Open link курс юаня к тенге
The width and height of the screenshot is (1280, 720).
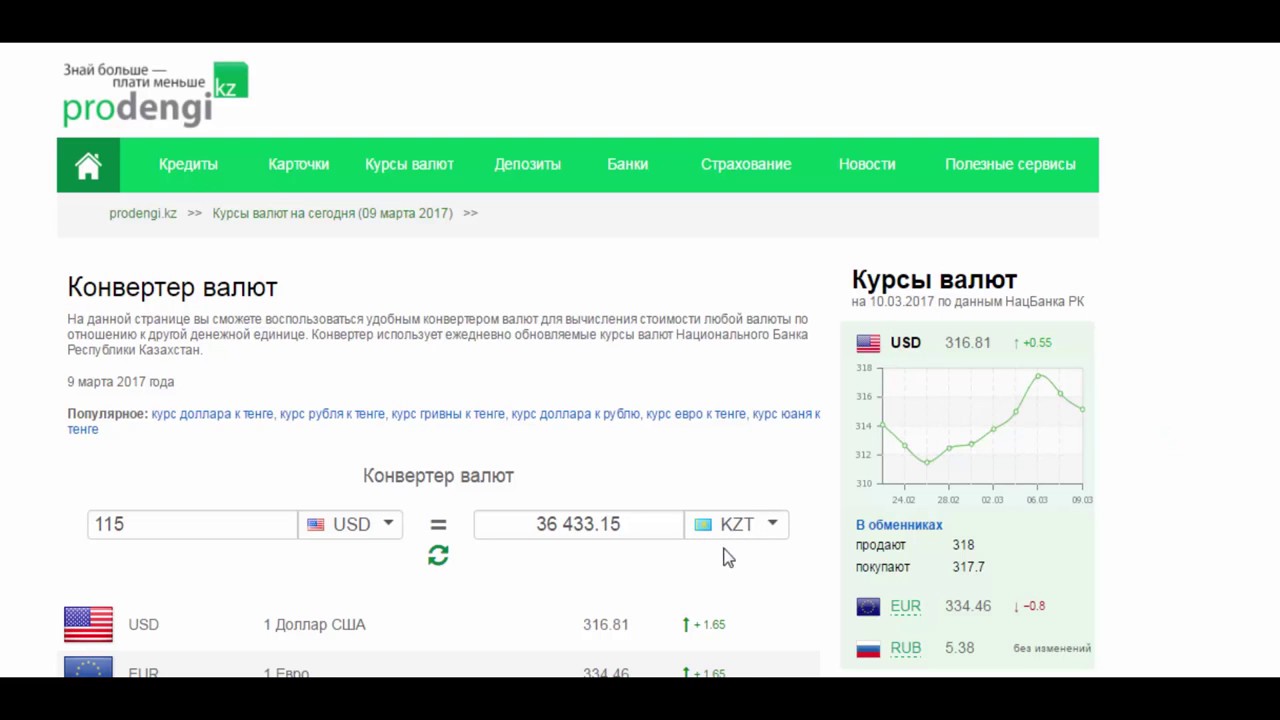click(x=786, y=414)
